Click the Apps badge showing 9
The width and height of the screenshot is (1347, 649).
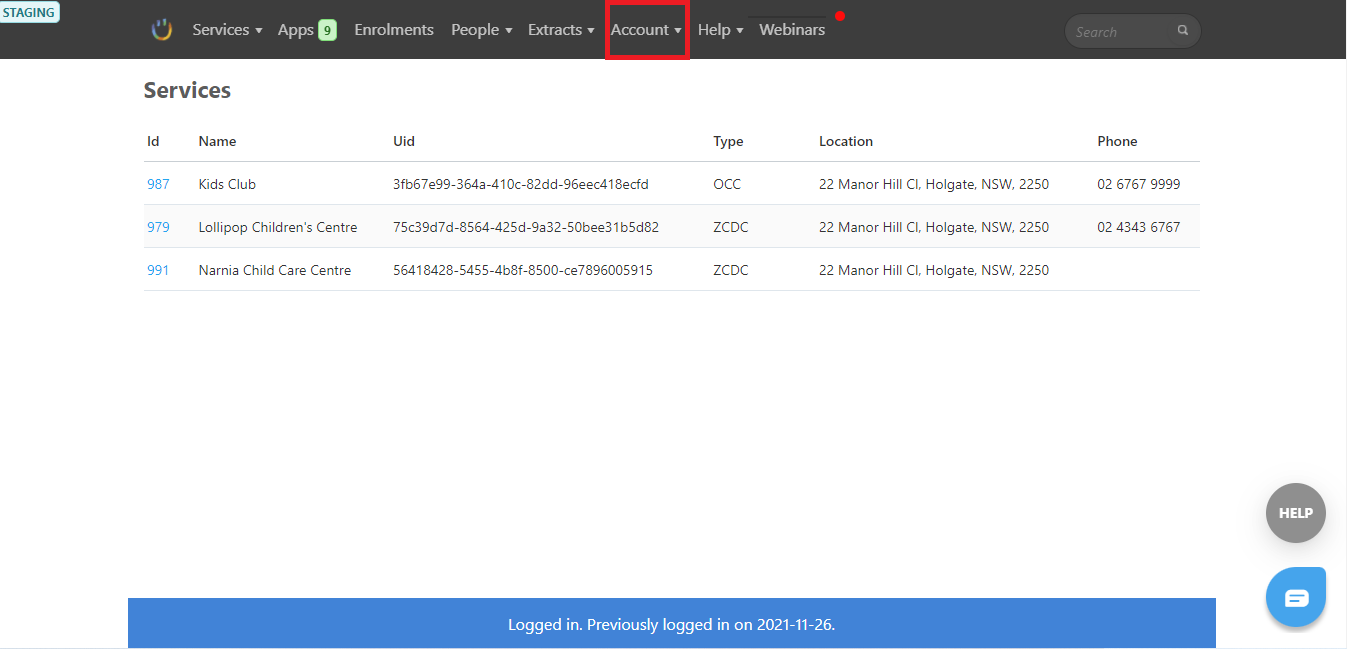point(327,30)
